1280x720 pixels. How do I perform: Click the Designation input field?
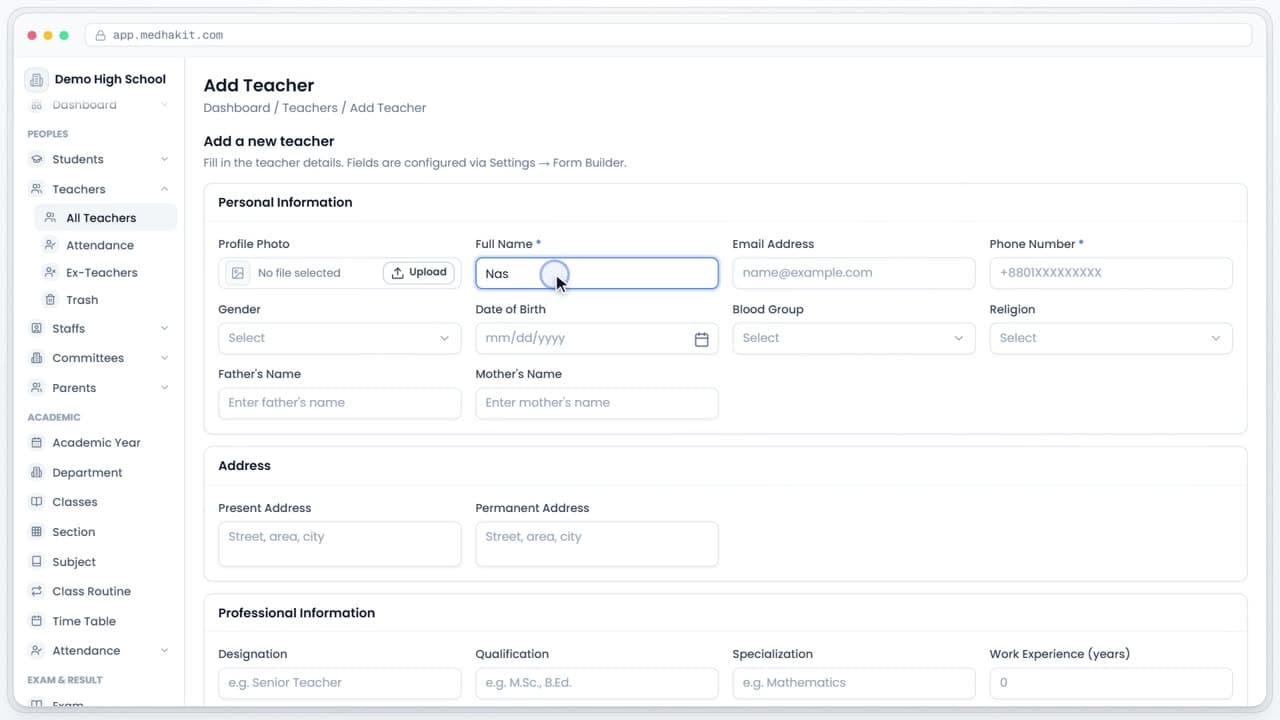coord(340,683)
